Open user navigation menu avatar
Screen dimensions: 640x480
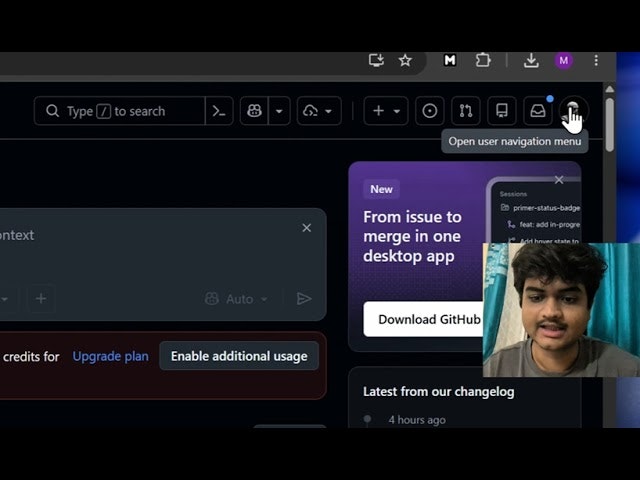click(573, 111)
